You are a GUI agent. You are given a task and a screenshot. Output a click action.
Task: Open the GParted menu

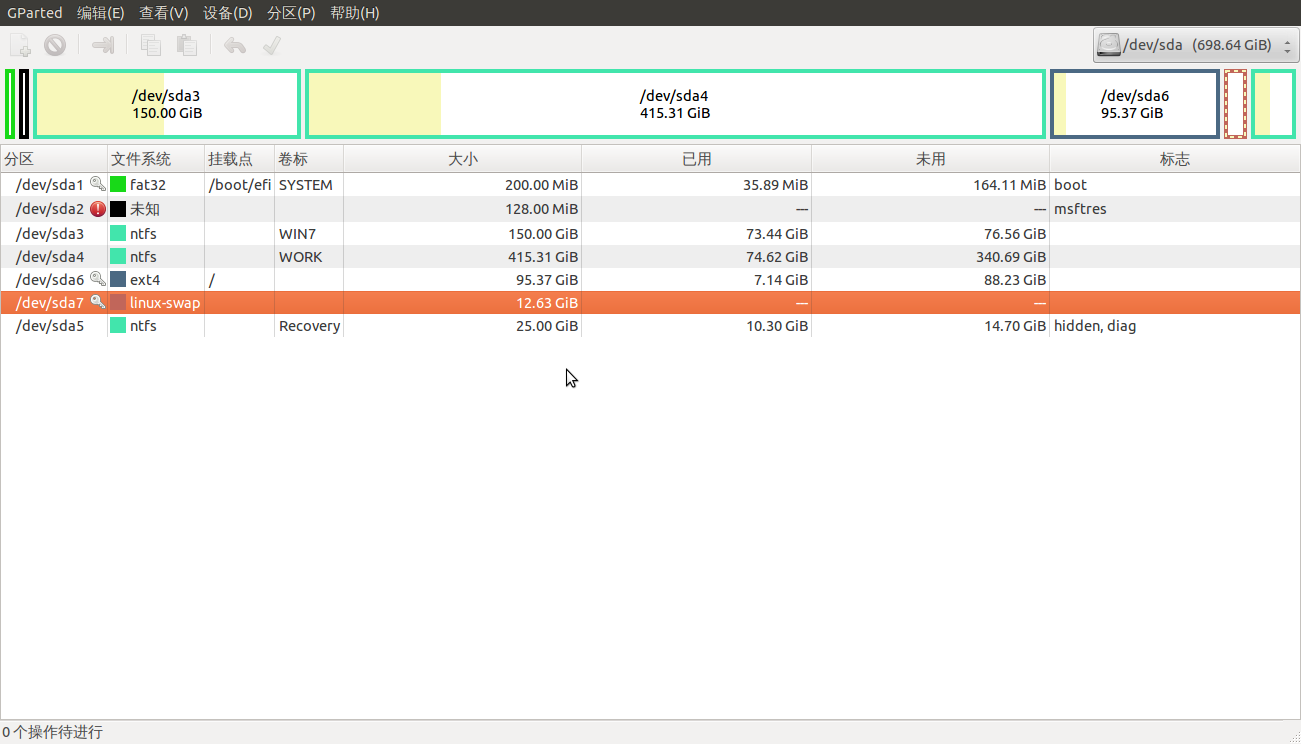point(35,13)
